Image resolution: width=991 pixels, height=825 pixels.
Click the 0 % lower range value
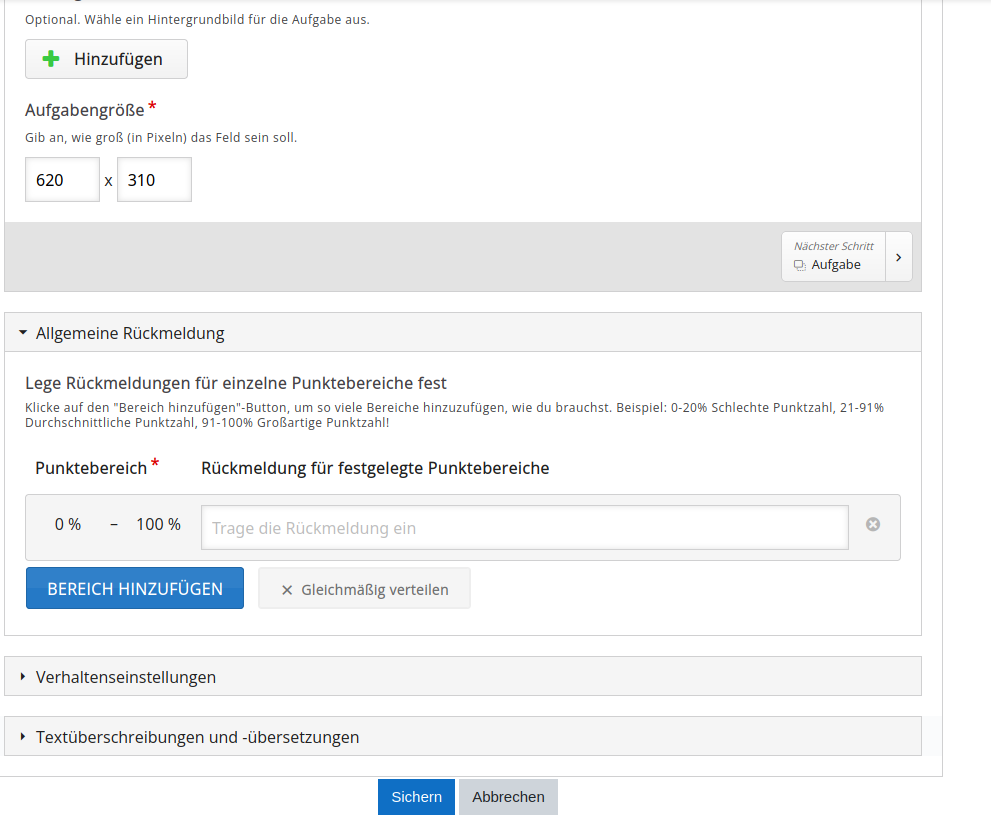[x=68, y=524]
